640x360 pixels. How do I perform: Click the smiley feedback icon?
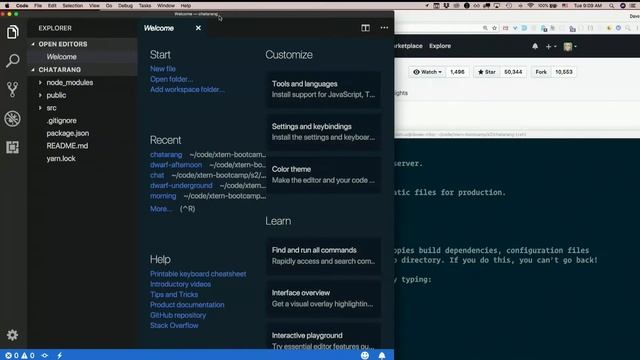tap(365, 356)
